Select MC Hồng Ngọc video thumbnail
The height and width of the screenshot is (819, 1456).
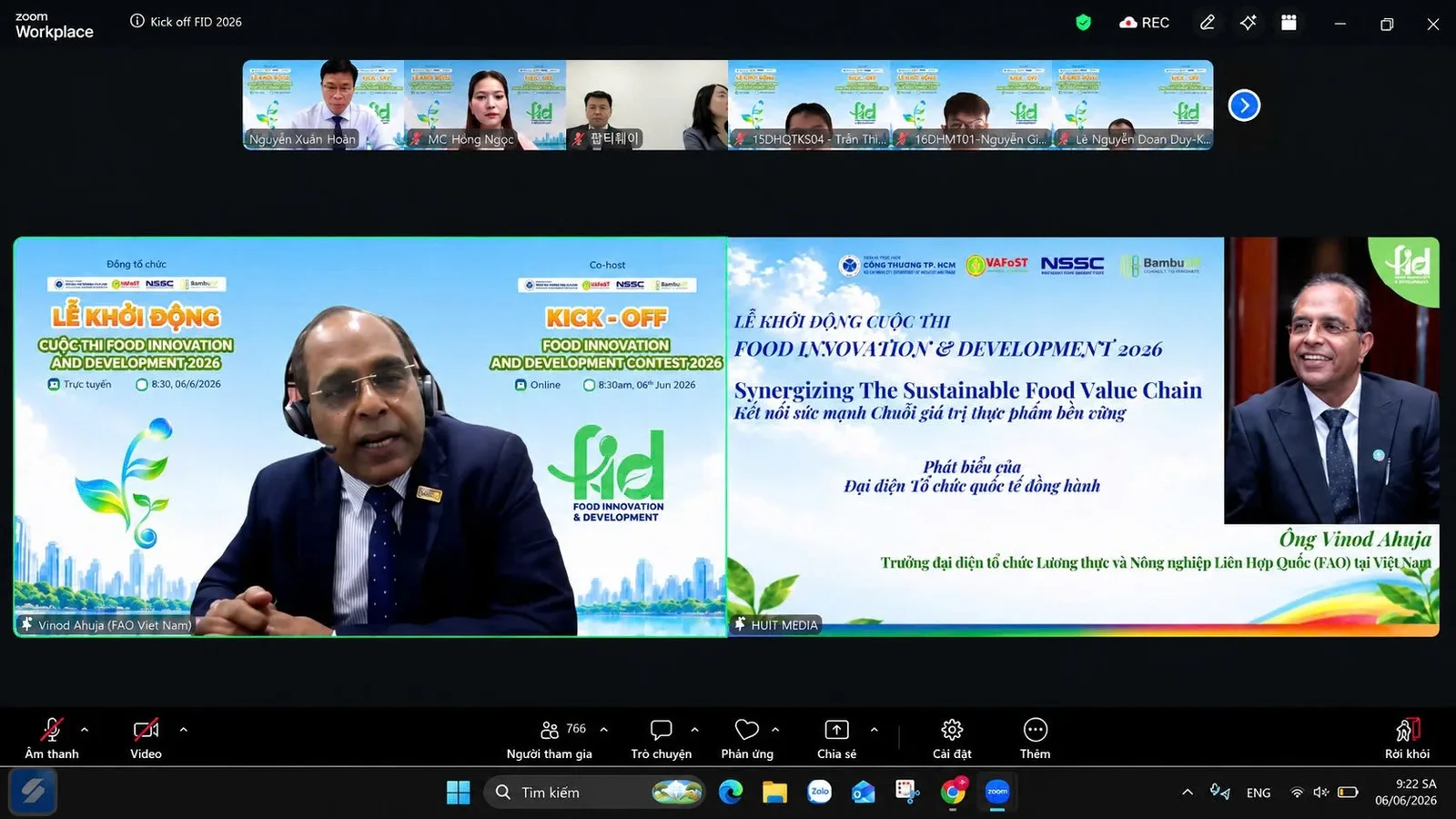point(485,105)
